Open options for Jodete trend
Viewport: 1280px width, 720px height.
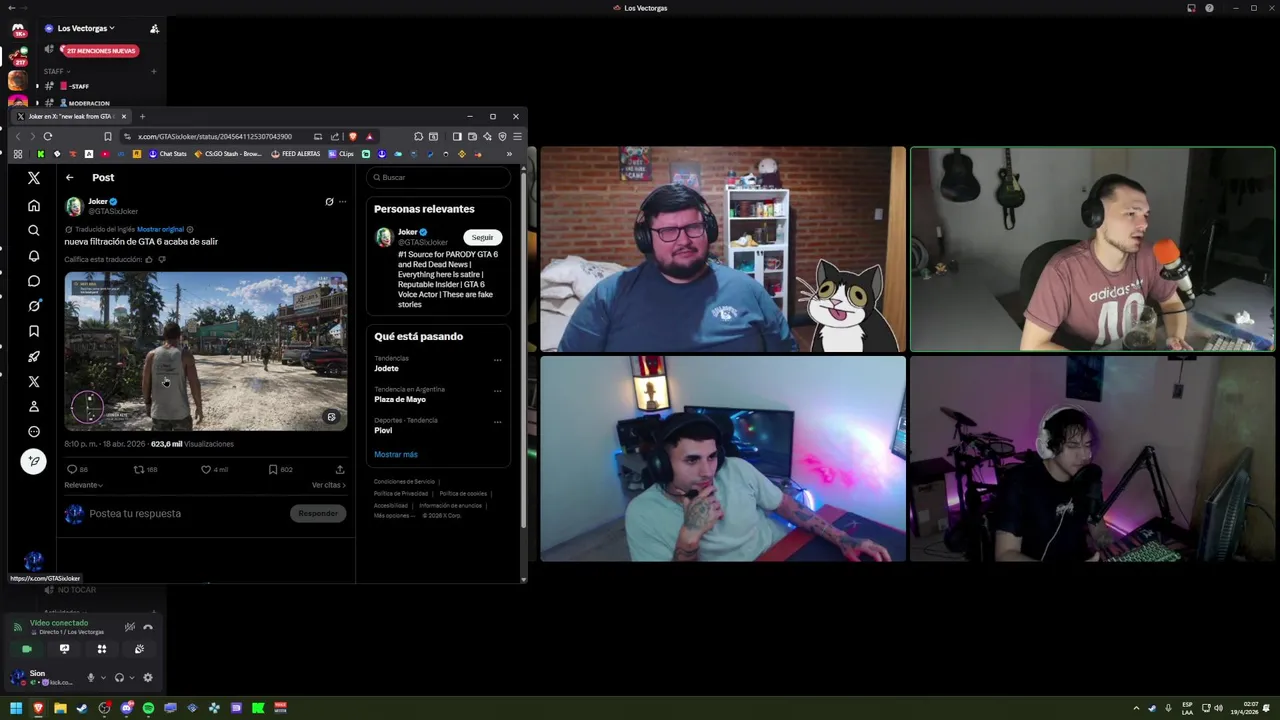pyautogui.click(x=497, y=360)
